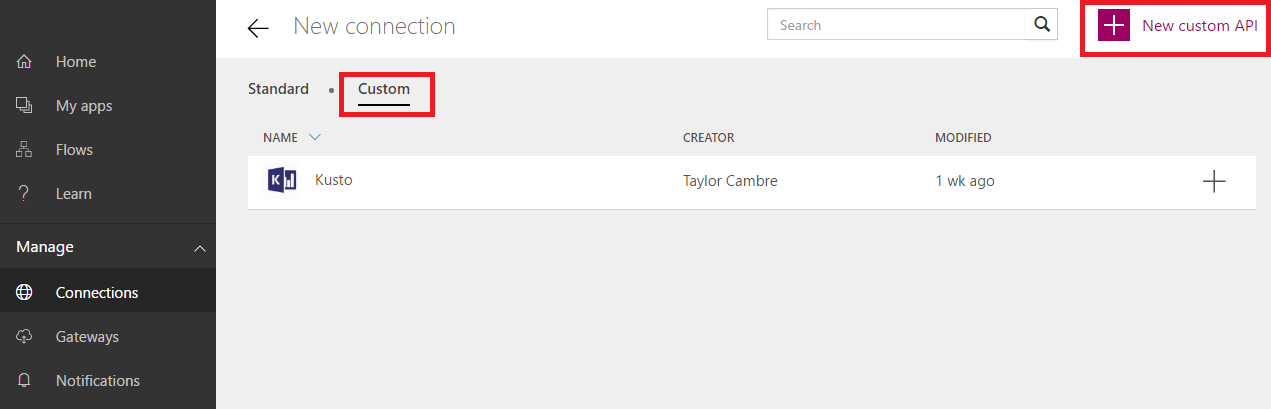Click the MODIFIED column header
Image resolution: width=1271 pixels, height=409 pixels.
pyautogui.click(x=963, y=138)
